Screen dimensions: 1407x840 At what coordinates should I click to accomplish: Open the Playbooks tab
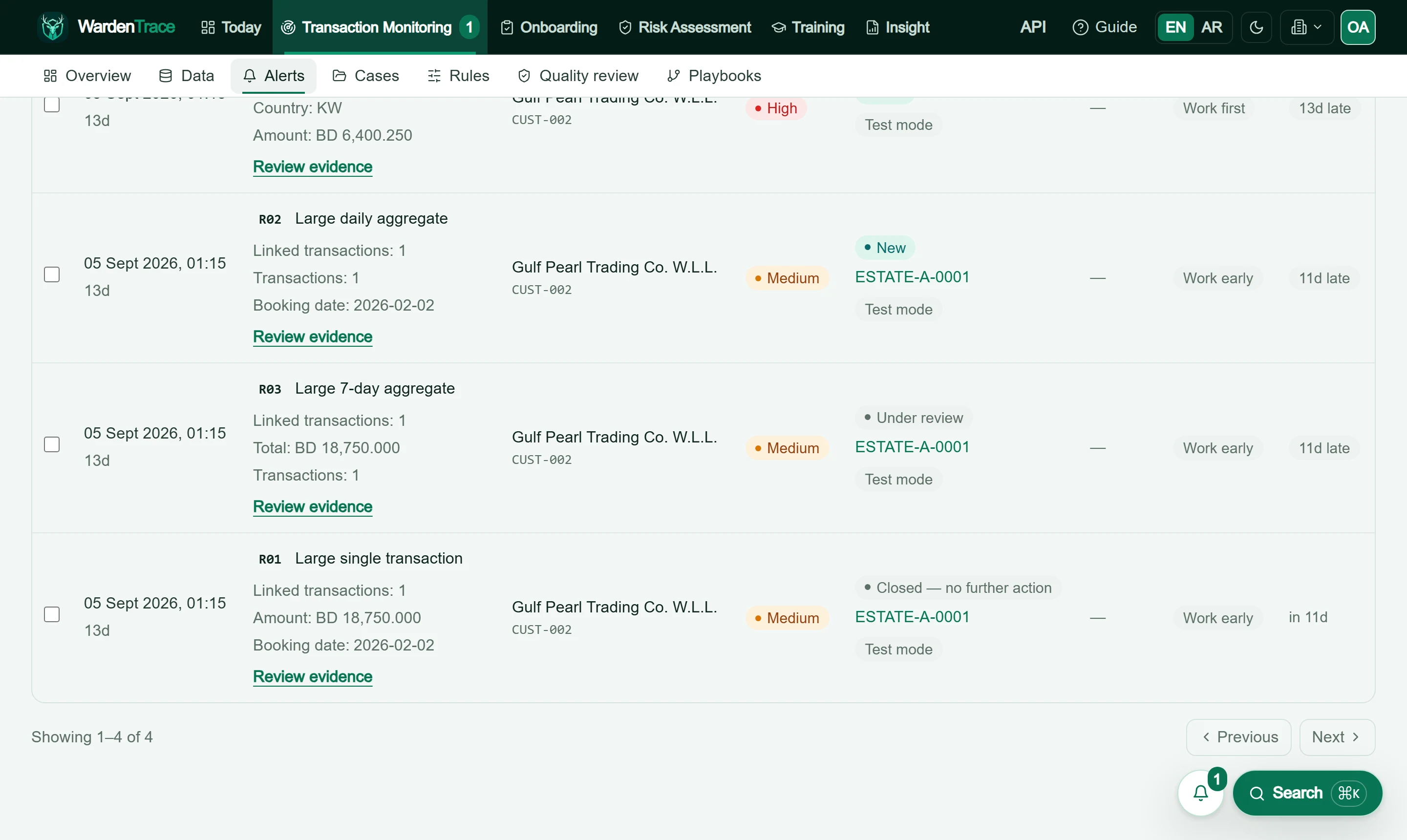pos(714,76)
